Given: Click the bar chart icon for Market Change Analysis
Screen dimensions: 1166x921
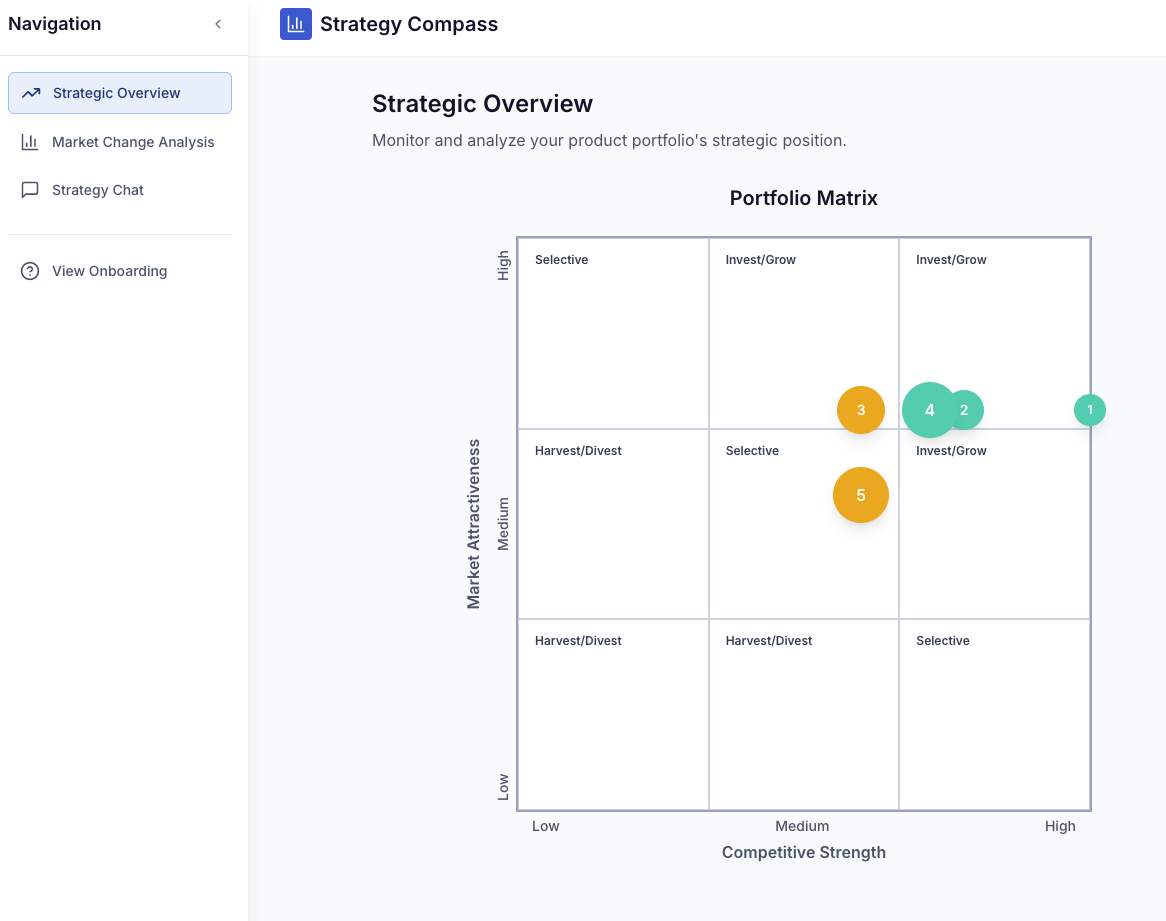Looking at the screenshot, I should [x=30, y=142].
